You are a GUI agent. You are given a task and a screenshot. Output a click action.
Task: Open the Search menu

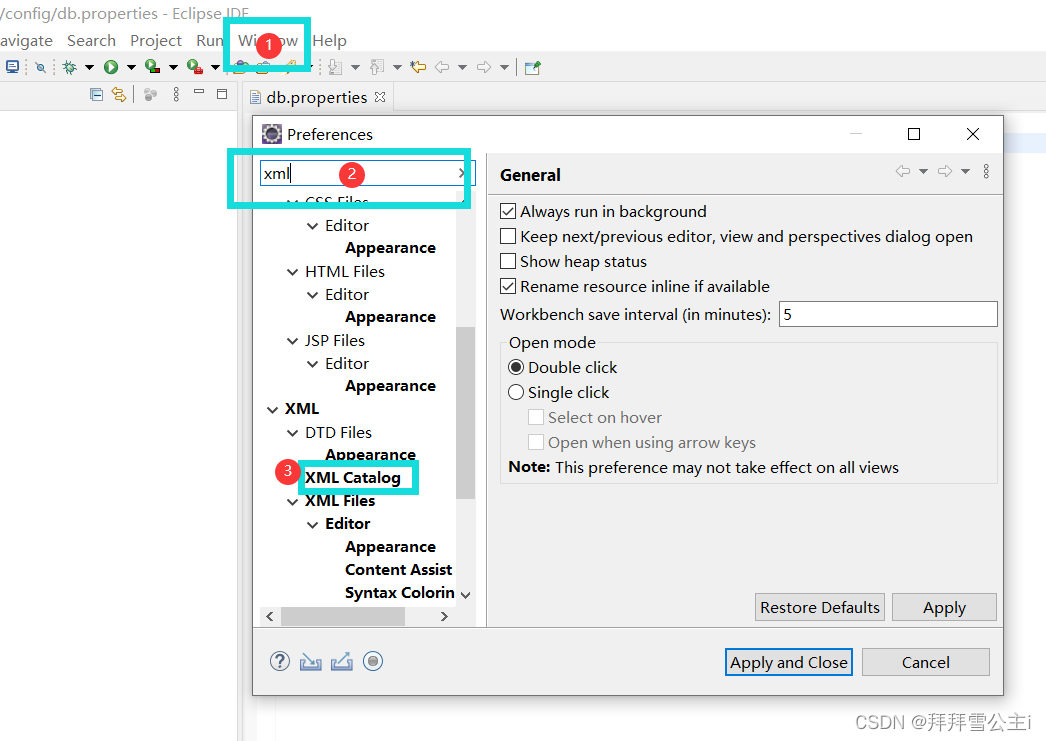coord(91,41)
